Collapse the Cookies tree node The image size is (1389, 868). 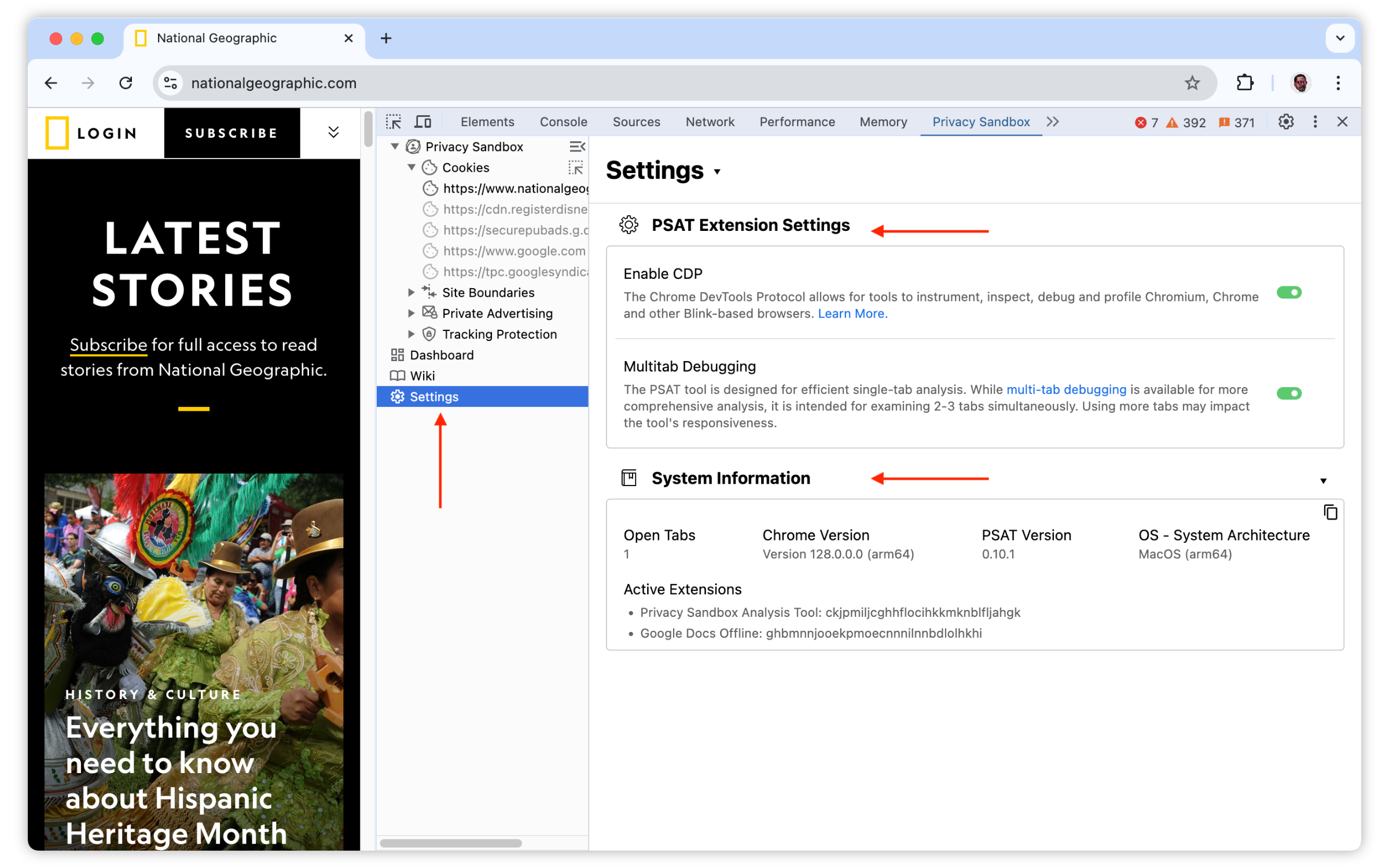click(411, 167)
